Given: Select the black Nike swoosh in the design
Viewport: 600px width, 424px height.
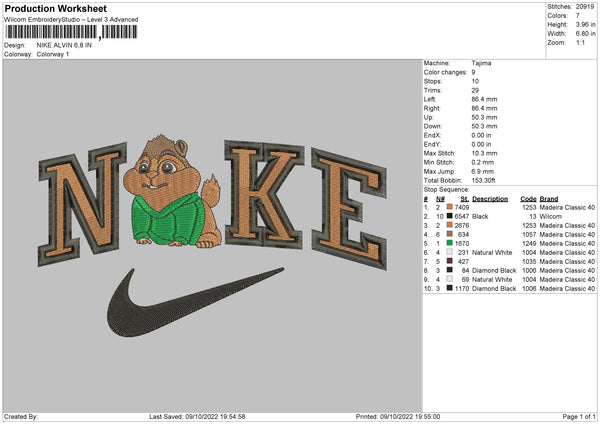Looking at the screenshot, I should [195, 302].
